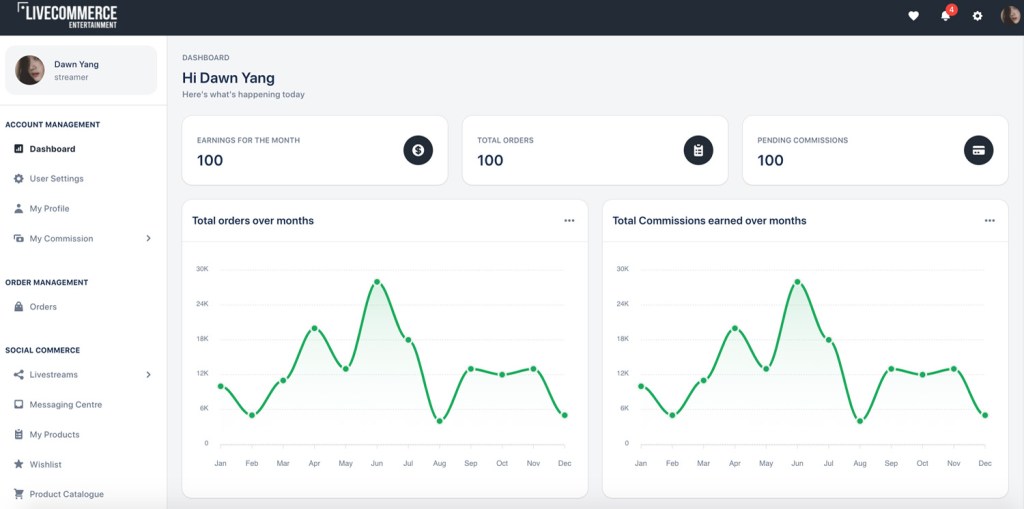
Task: Click the LiveCommerce Entertainment logo
Action: [67, 16]
